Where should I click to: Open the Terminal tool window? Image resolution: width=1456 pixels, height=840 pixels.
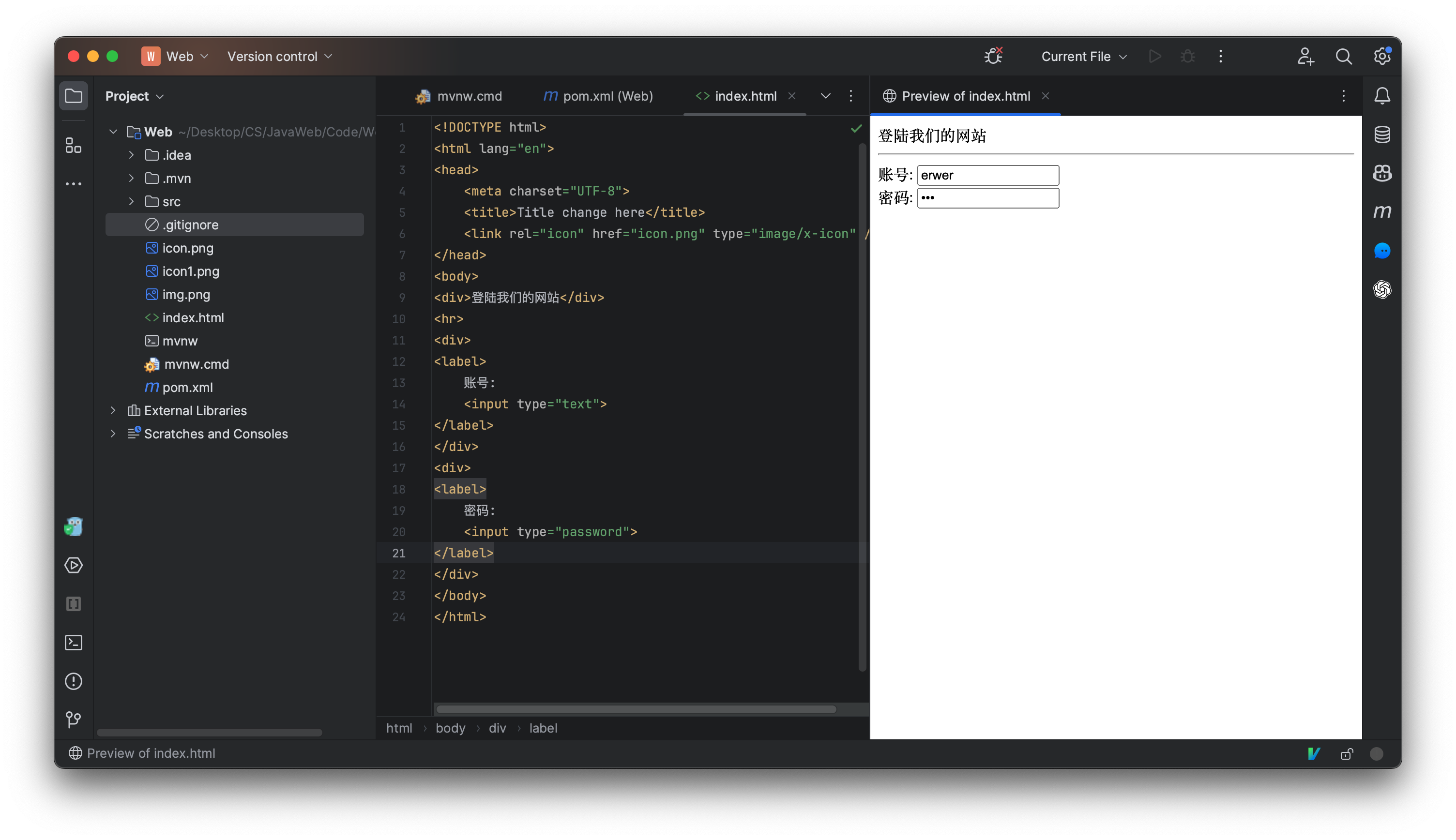click(73, 642)
